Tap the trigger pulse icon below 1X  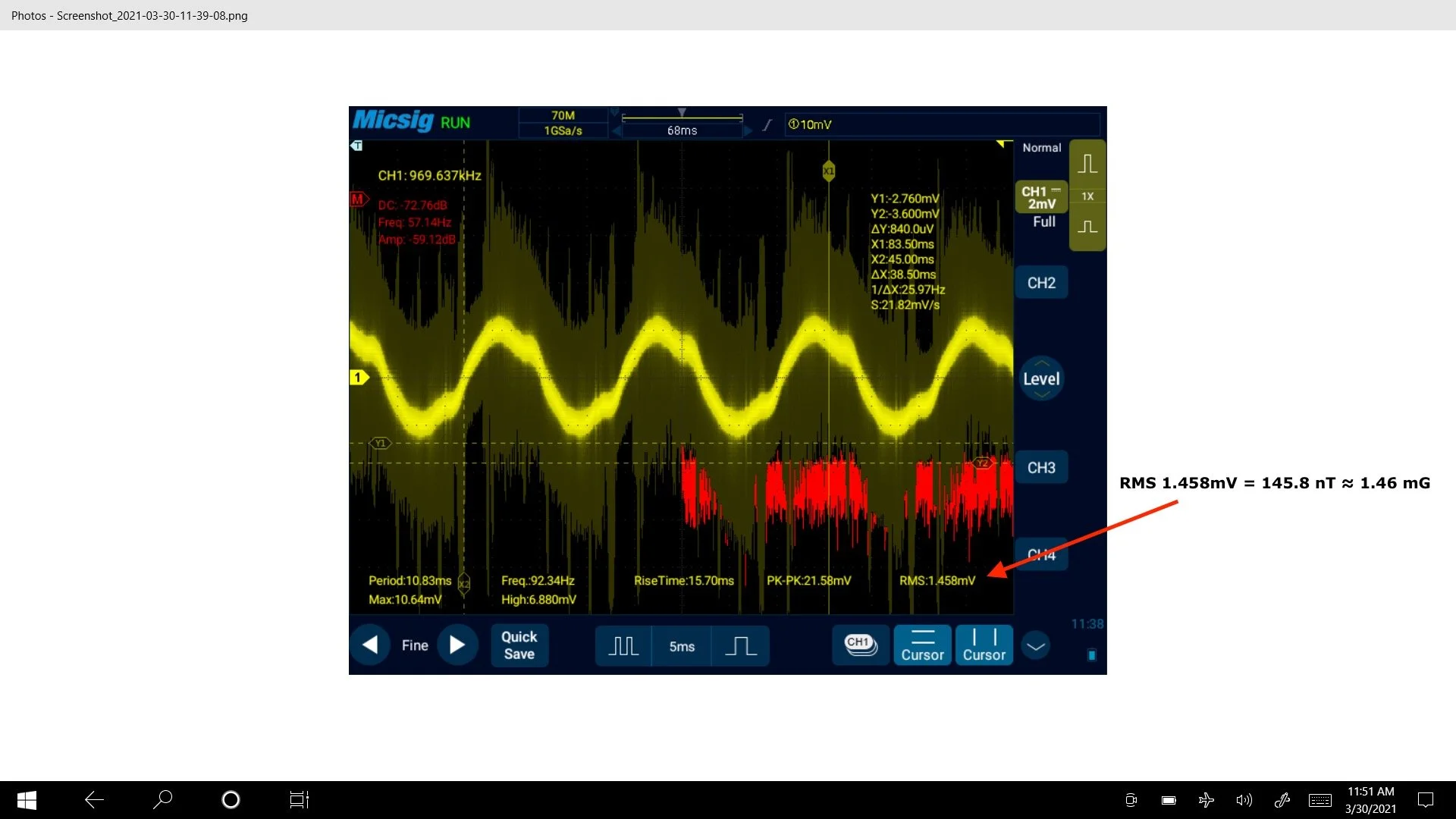point(1088,227)
